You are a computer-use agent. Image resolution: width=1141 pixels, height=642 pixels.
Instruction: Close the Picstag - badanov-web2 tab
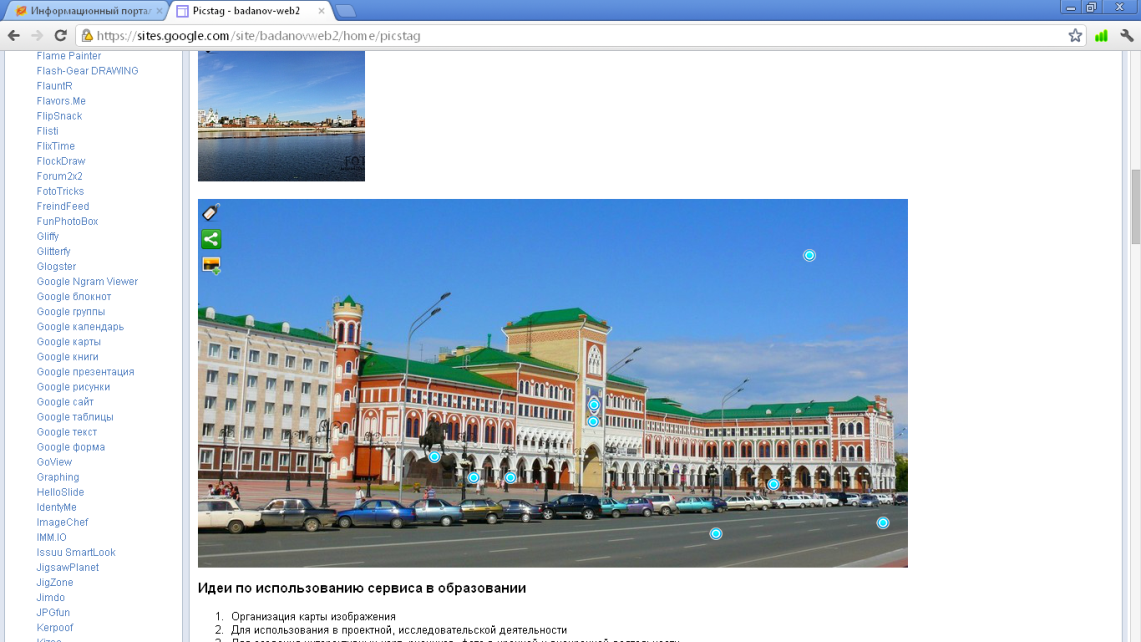[x=321, y=11]
